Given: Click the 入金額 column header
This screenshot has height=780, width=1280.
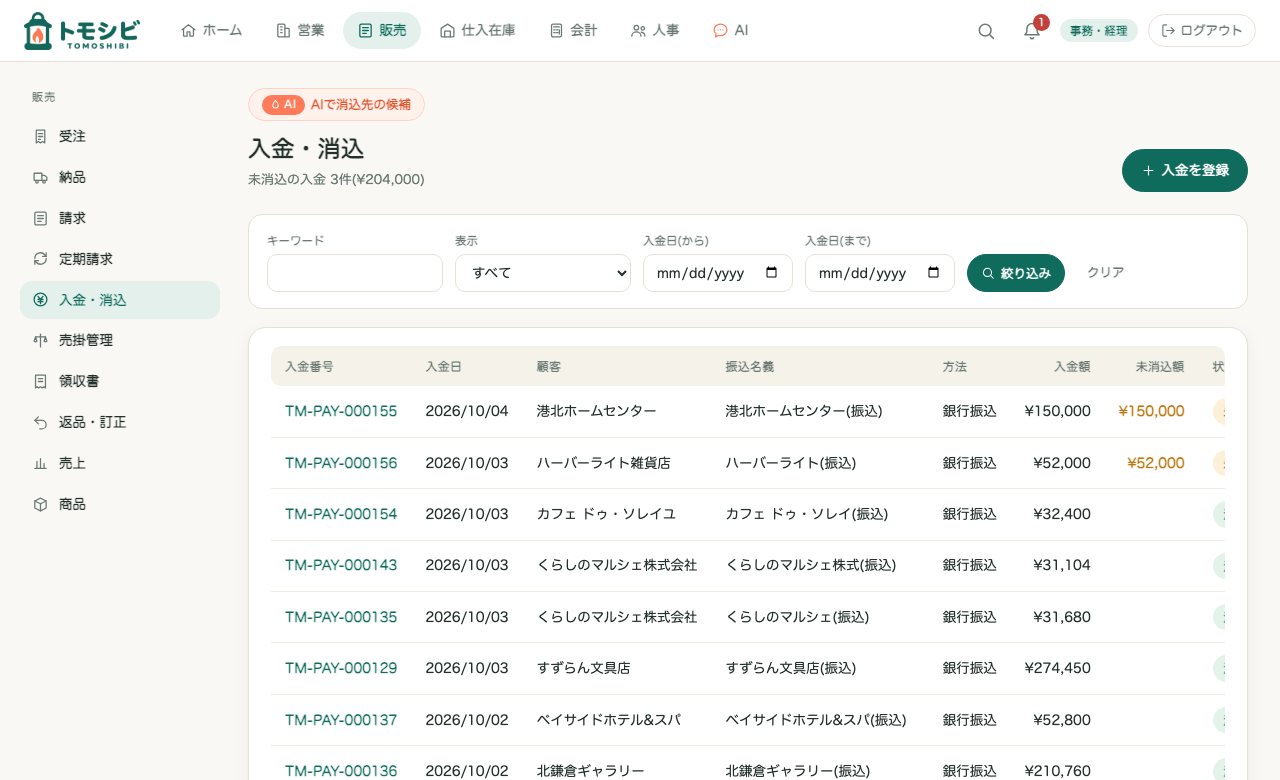Looking at the screenshot, I should [1072, 367].
